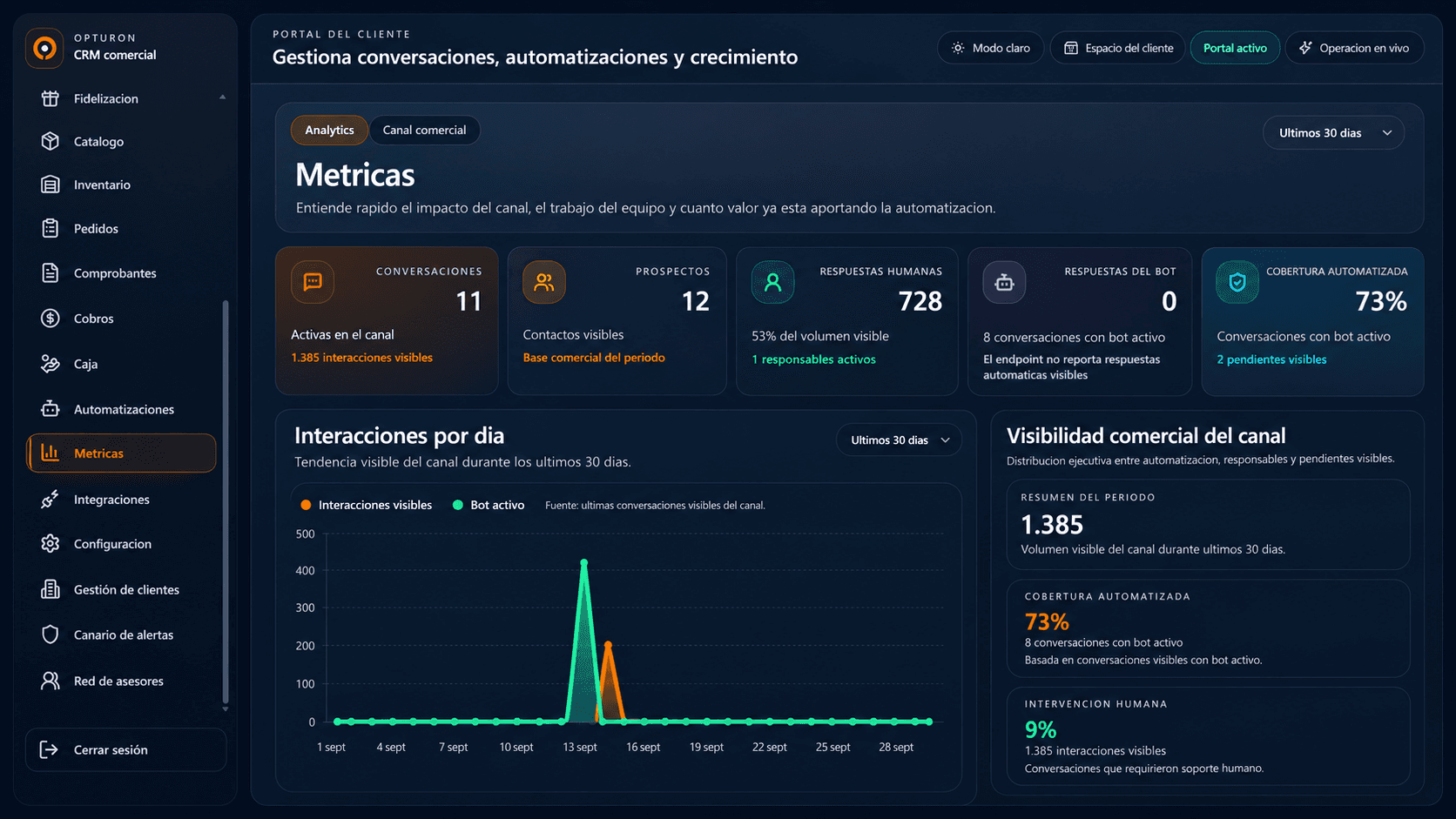Click '1 responsables activos' text
The height and width of the screenshot is (819, 1456).
813,359
